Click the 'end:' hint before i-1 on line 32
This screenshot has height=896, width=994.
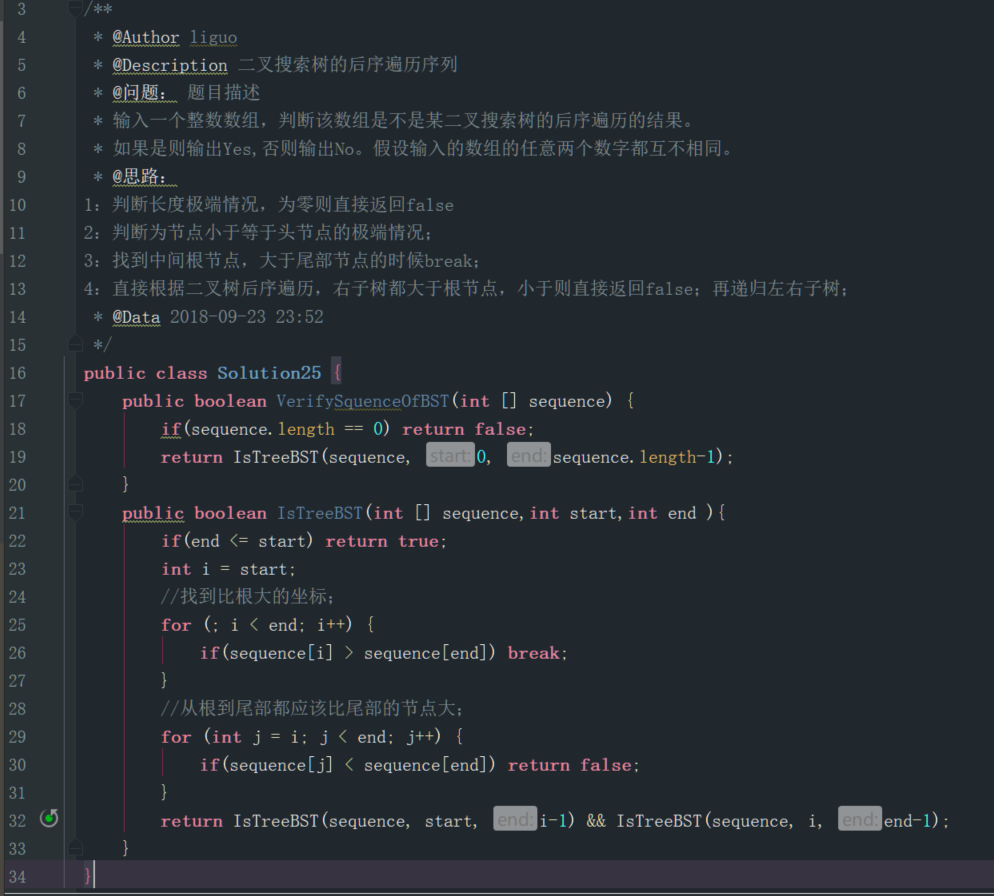pos(515,820)
